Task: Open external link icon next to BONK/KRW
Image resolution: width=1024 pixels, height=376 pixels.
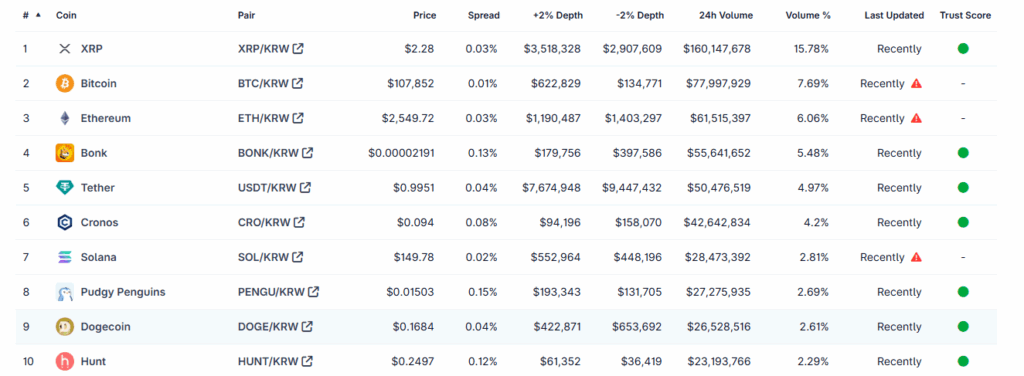Action: [307, 152]
